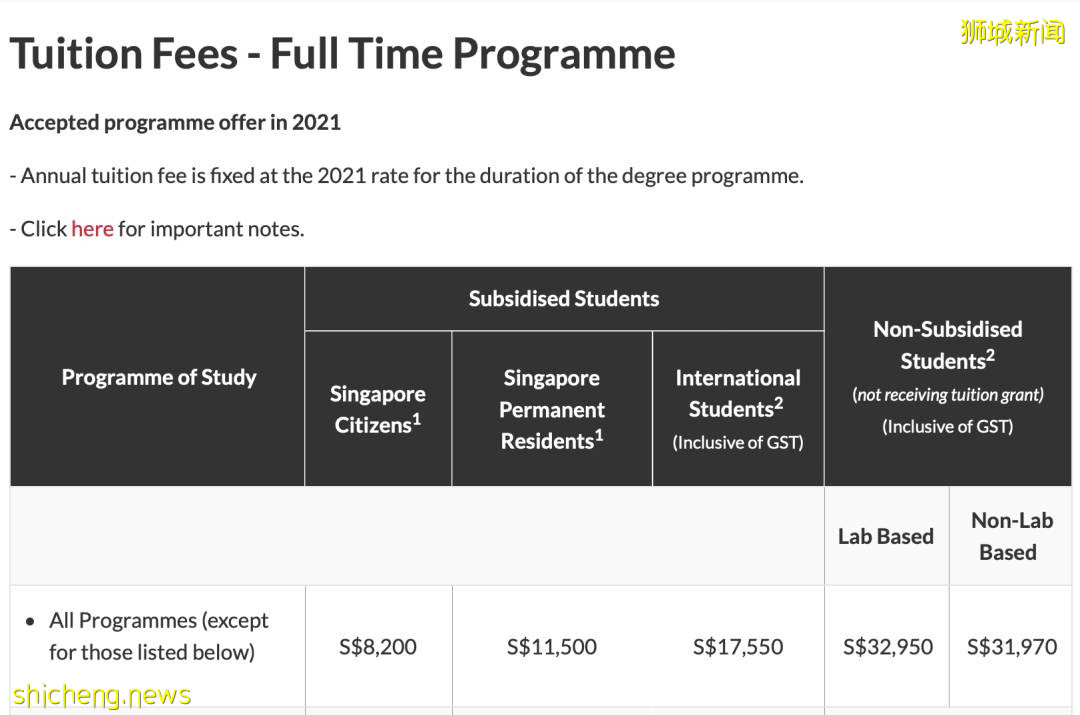Select the S$11,500 Permanent Residents fee
Image resolution: width=1080 pixels, height=715 pixels.
coord(552,647)
